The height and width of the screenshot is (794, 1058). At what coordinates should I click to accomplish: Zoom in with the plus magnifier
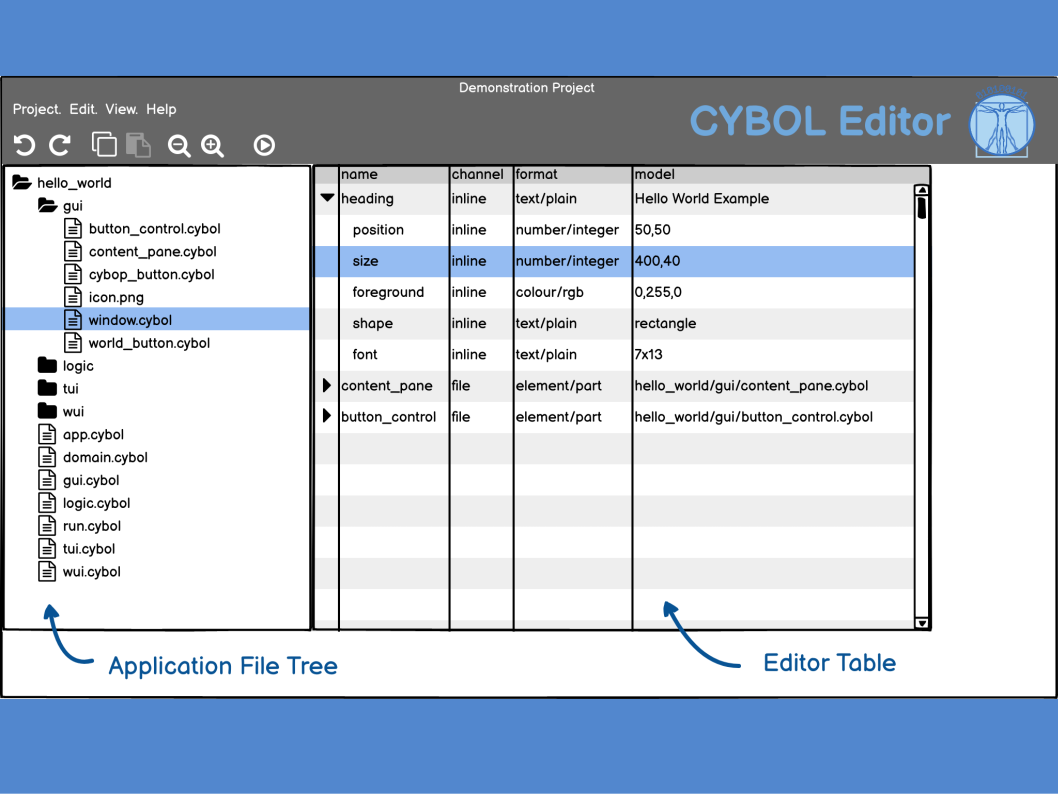(213, 146)
